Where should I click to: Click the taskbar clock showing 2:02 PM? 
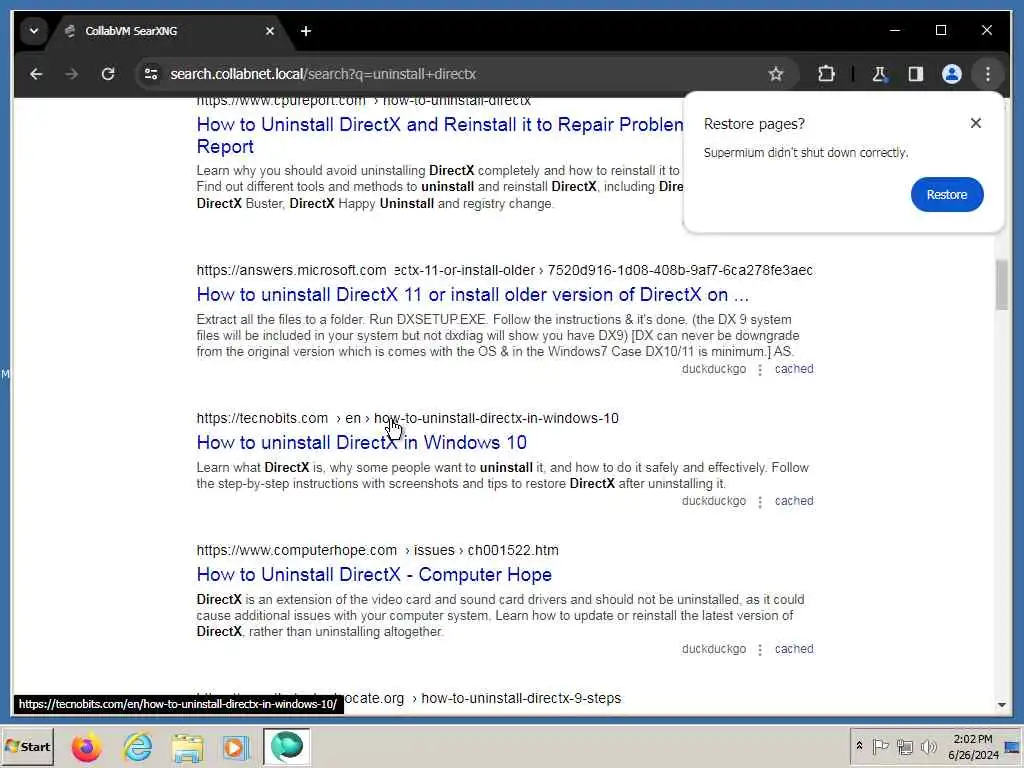(973, 746)
